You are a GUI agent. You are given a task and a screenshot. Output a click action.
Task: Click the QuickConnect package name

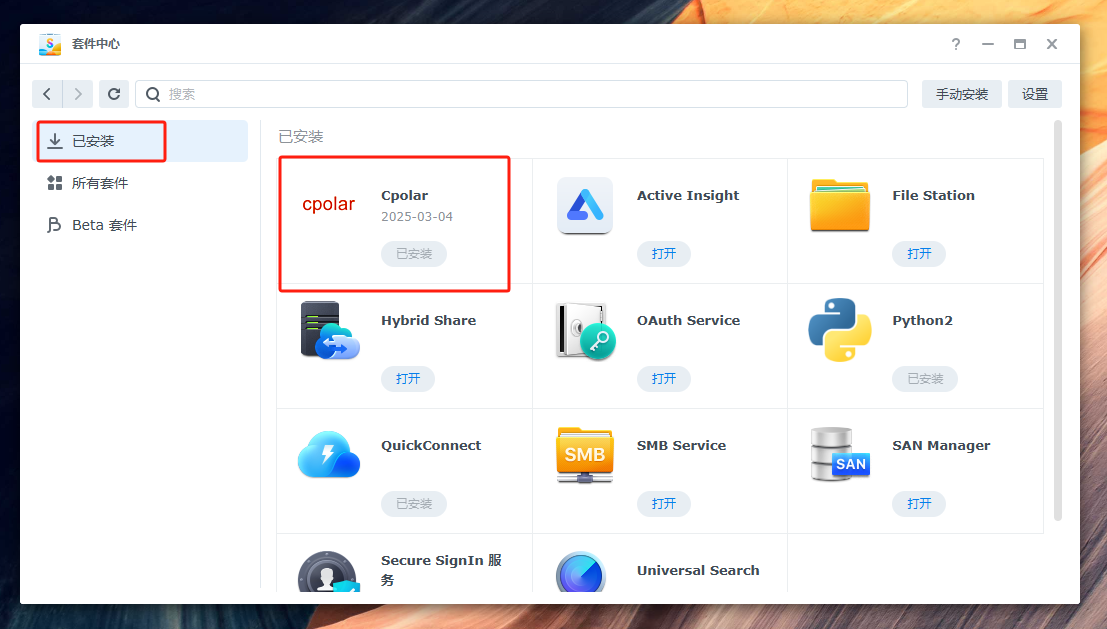pos(431,445)
